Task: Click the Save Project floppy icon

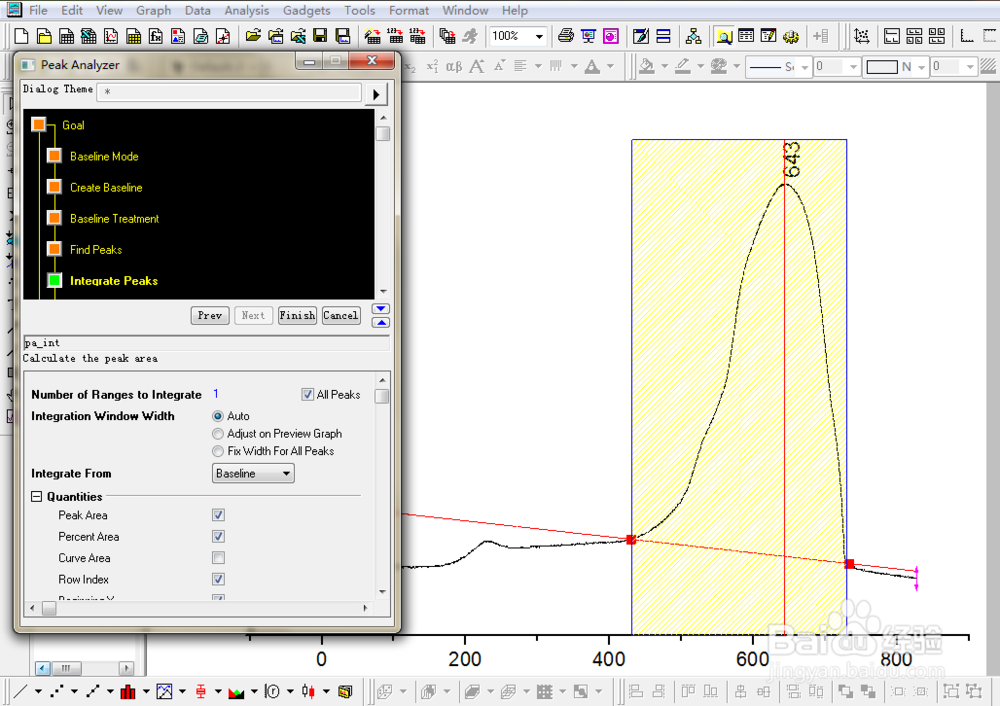Action: click(x=320, y=36)
